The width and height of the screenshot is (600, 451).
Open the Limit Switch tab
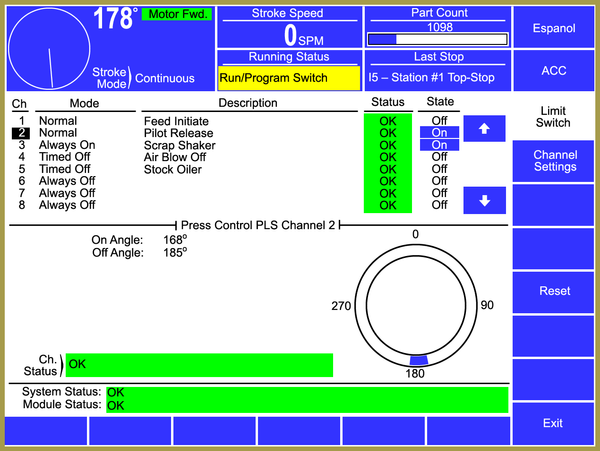553,116
